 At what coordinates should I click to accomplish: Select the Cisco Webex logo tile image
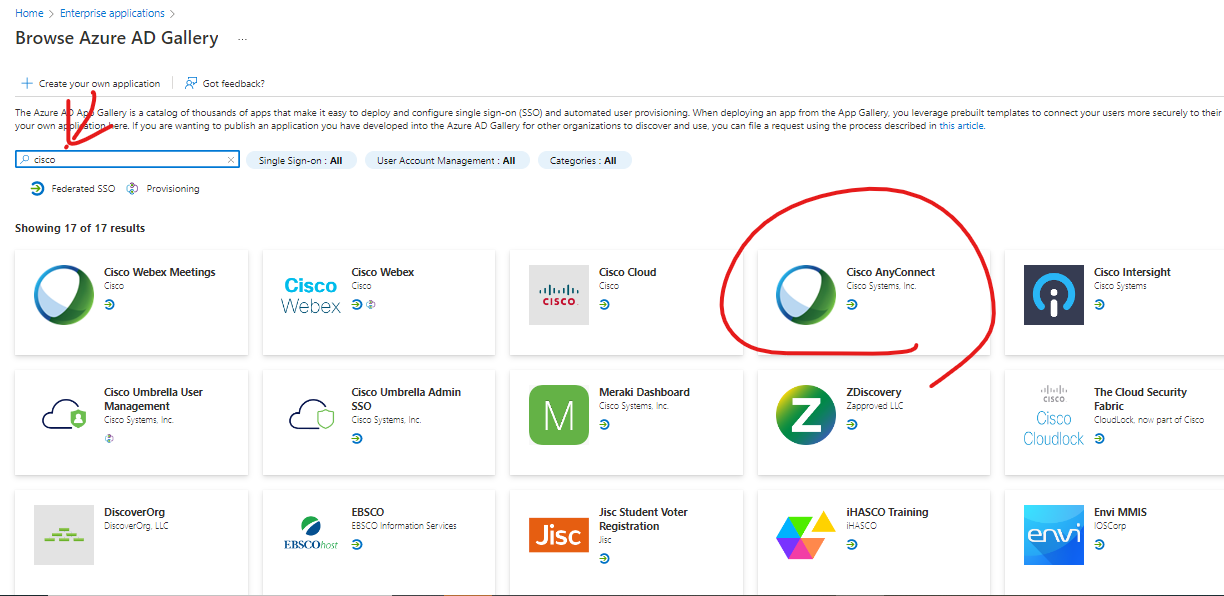click(x=311, y=295)
